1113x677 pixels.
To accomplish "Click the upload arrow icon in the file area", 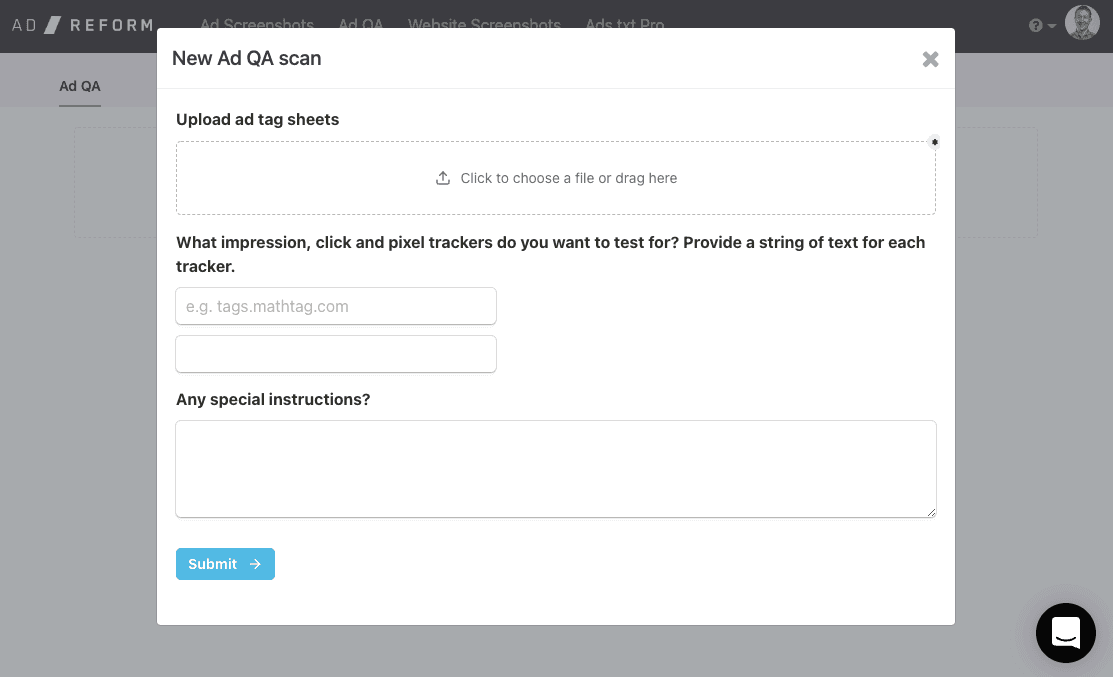I will tap(443, 177).
